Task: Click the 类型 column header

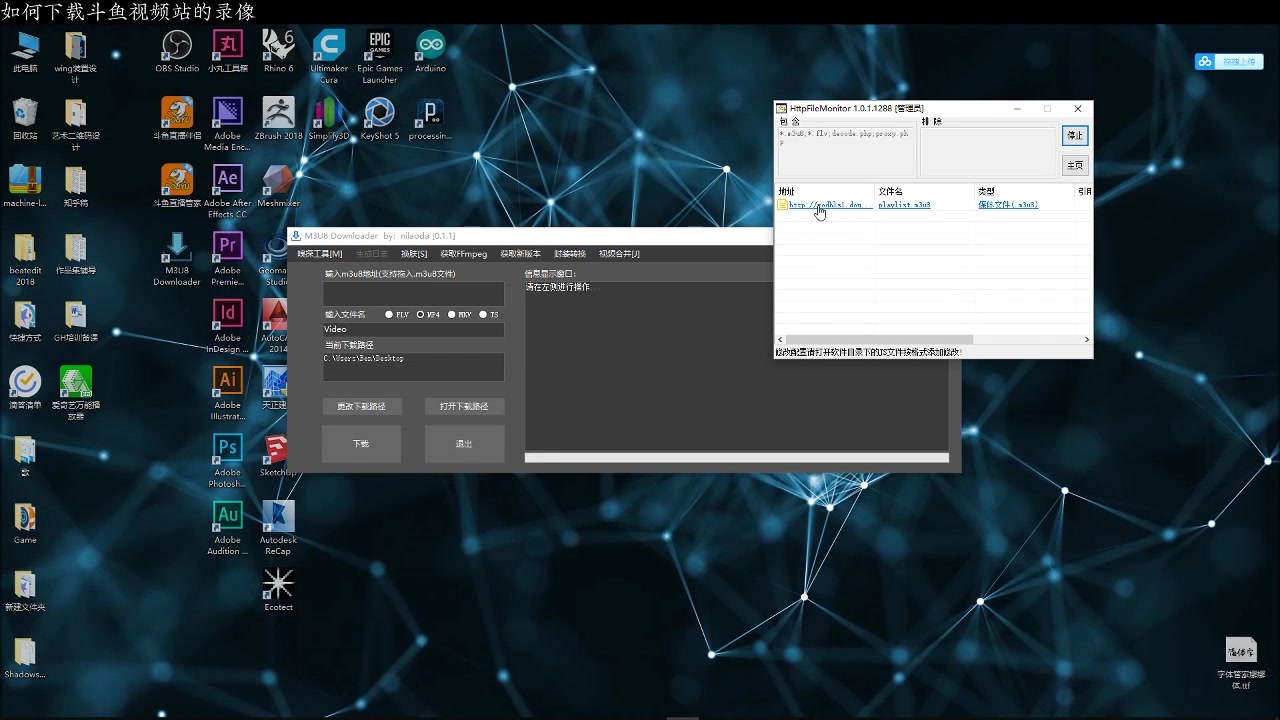Action: point(1025,191)
